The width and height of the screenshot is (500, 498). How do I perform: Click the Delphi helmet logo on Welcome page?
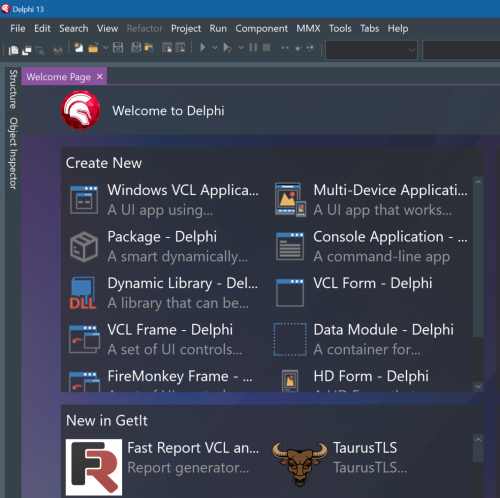(81, 110)
